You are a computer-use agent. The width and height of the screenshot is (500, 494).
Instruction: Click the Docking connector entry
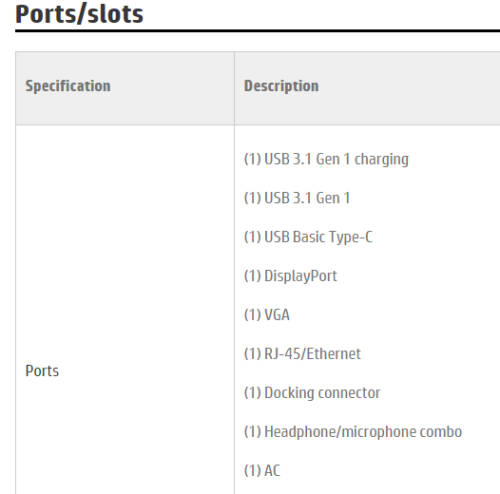[x=312, y=393]
